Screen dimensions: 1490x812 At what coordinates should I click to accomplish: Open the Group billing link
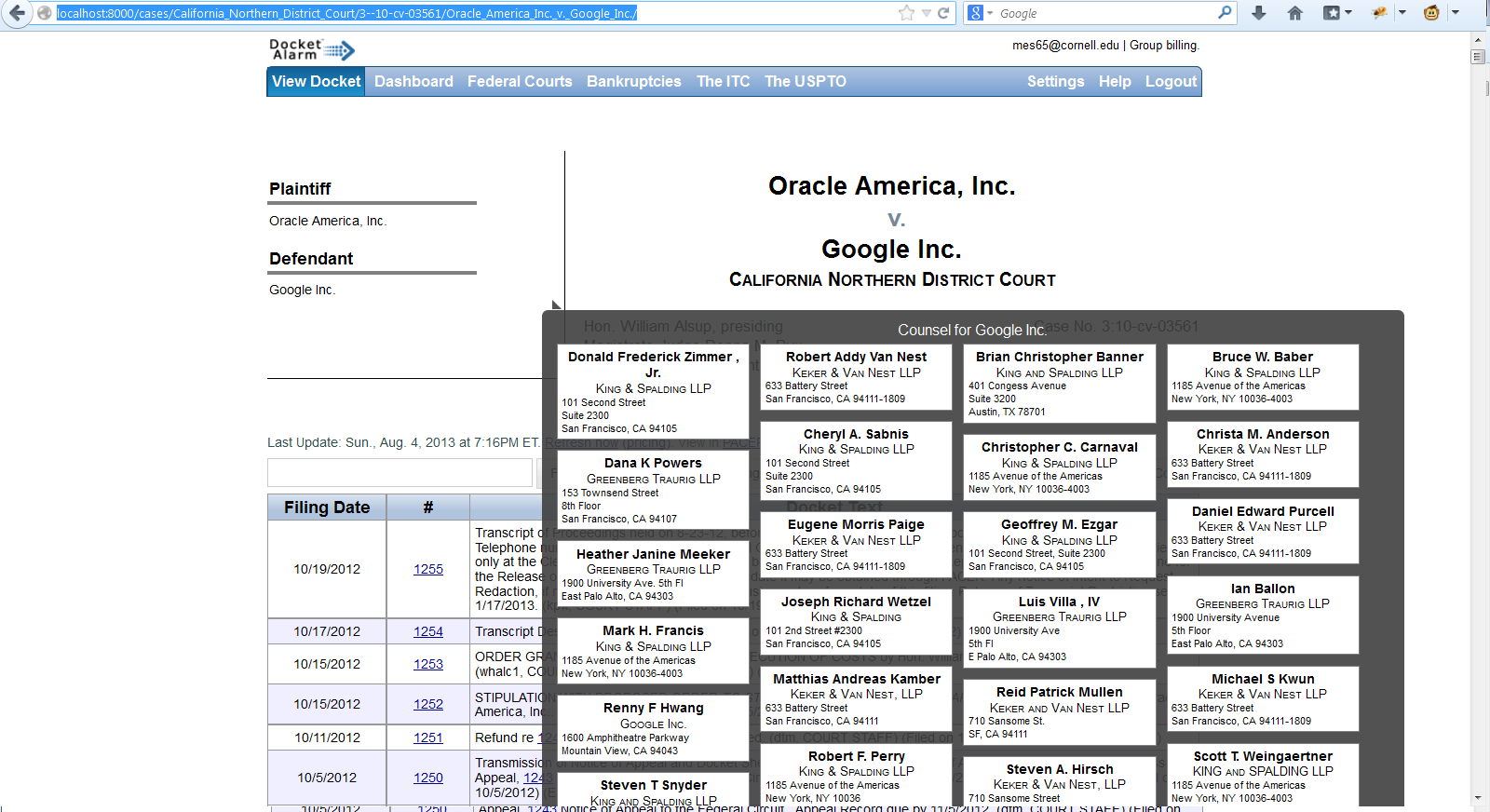[x=1164, y=45]
